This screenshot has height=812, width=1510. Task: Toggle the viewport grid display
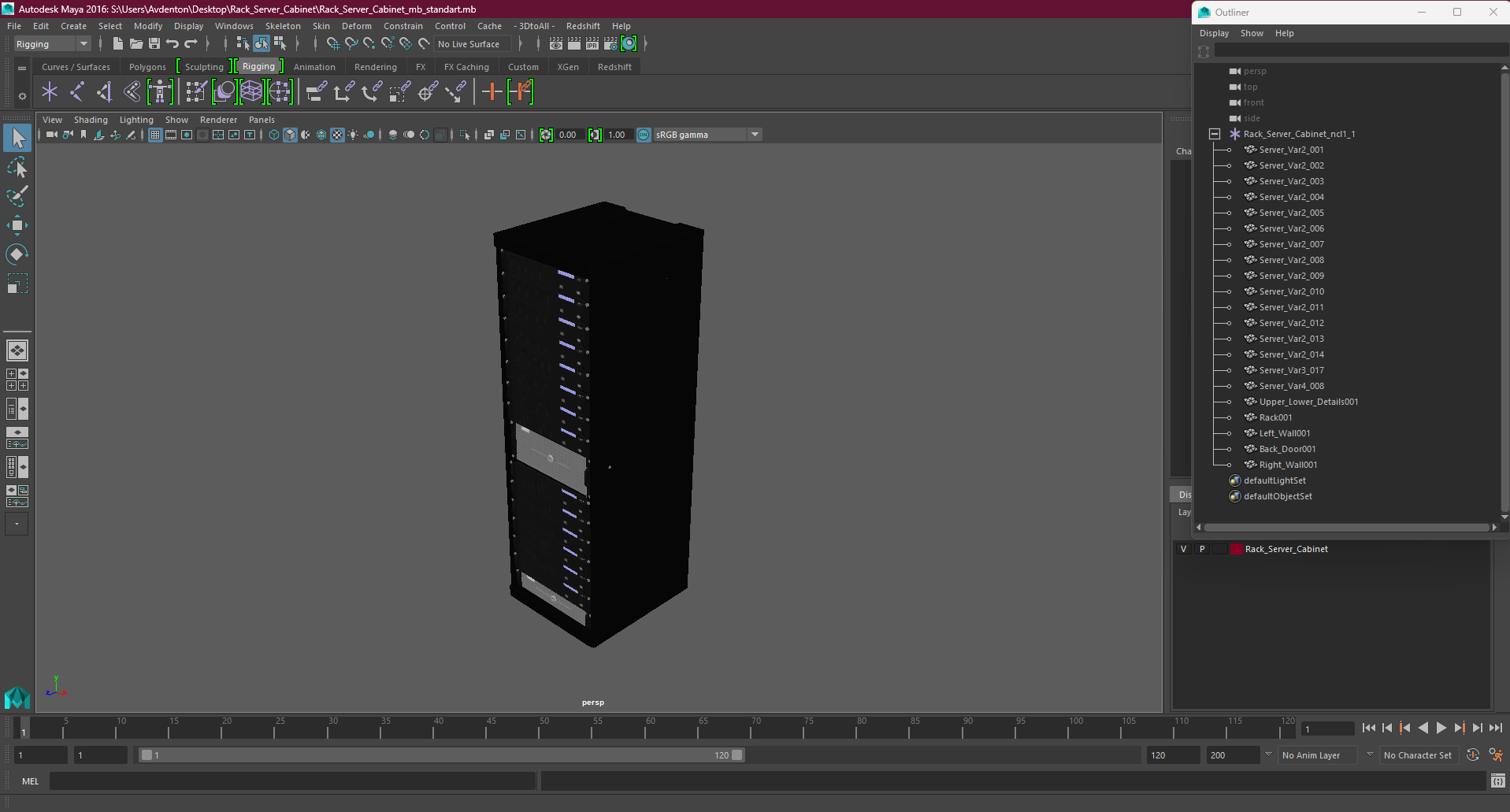pyautogui.click(x=155, y=135)
